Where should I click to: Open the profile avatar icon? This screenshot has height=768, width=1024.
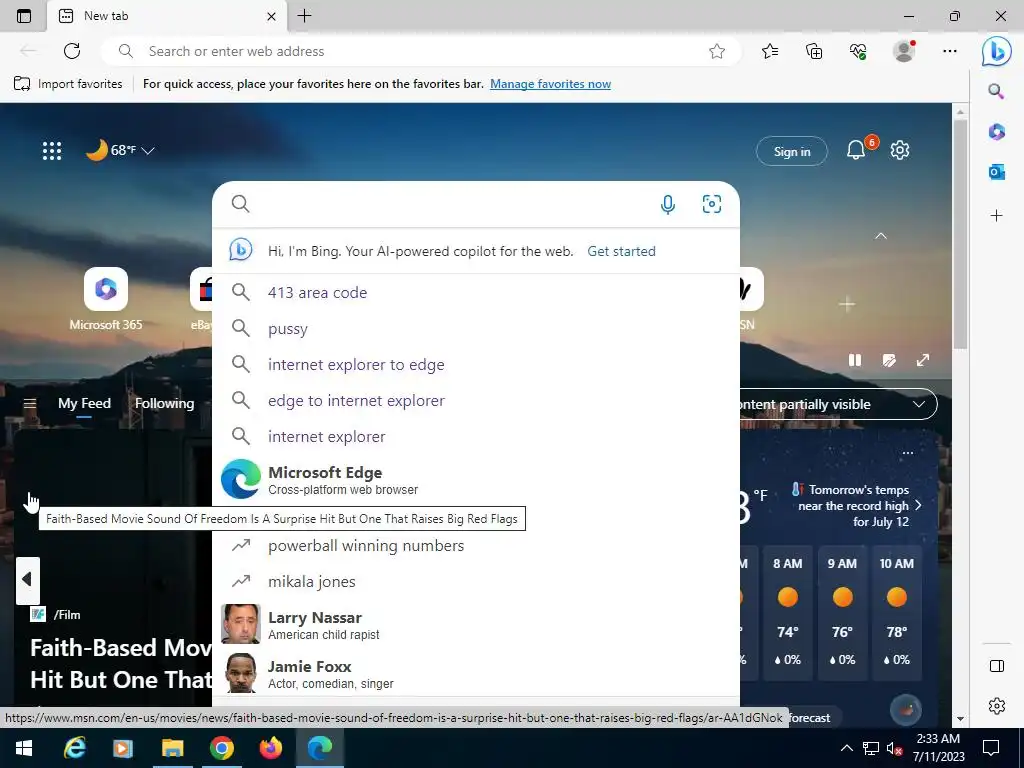[904, 51]
